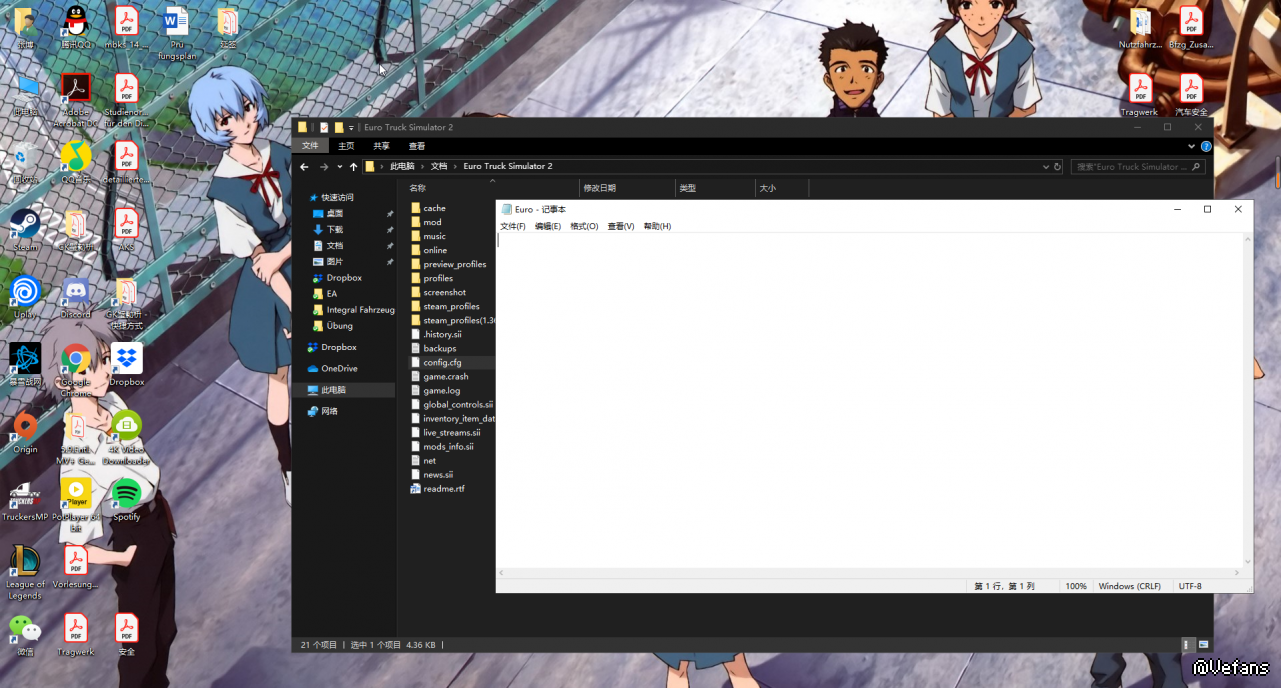Go up one folder level in Explorer

(354, 167)
